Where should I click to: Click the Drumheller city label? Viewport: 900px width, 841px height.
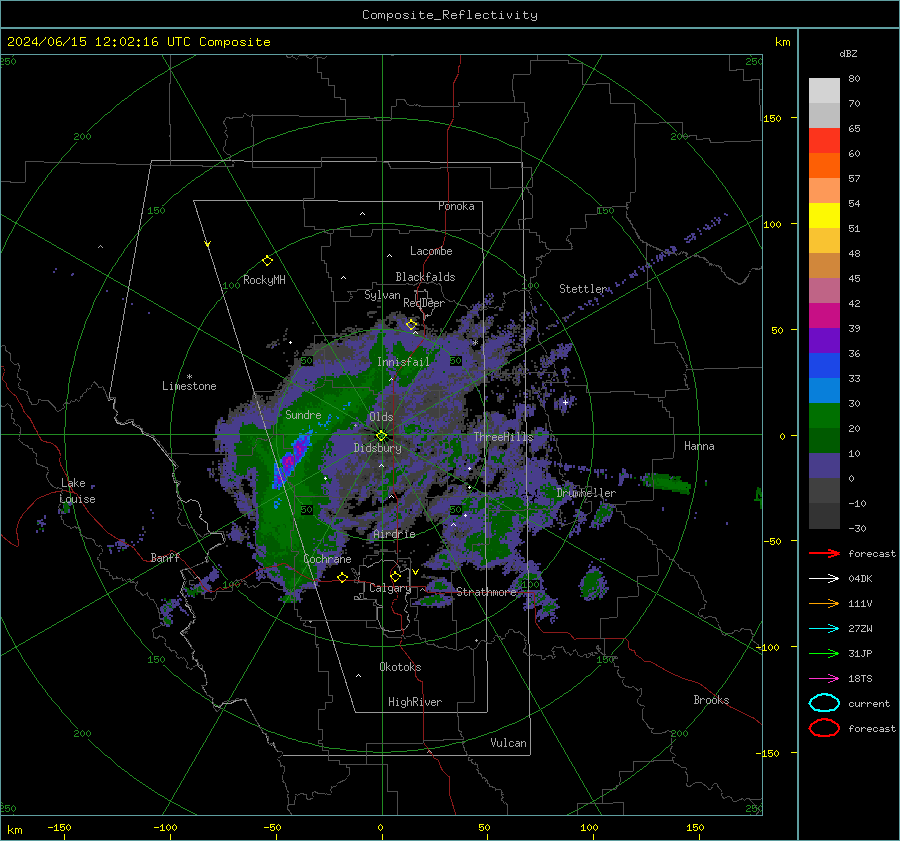click(x=586, y=493)
